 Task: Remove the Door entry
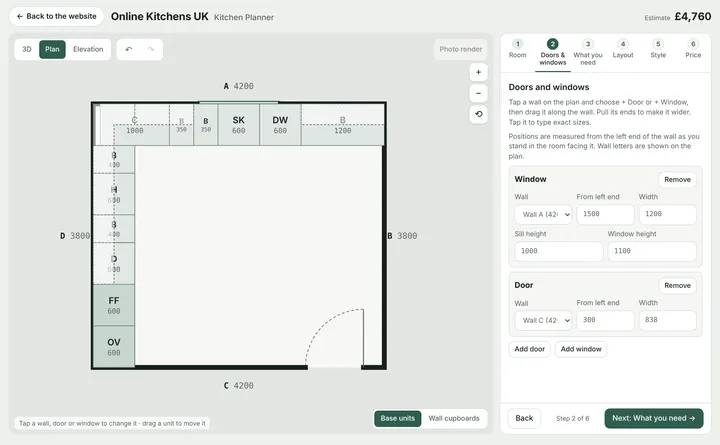[677, 286]
